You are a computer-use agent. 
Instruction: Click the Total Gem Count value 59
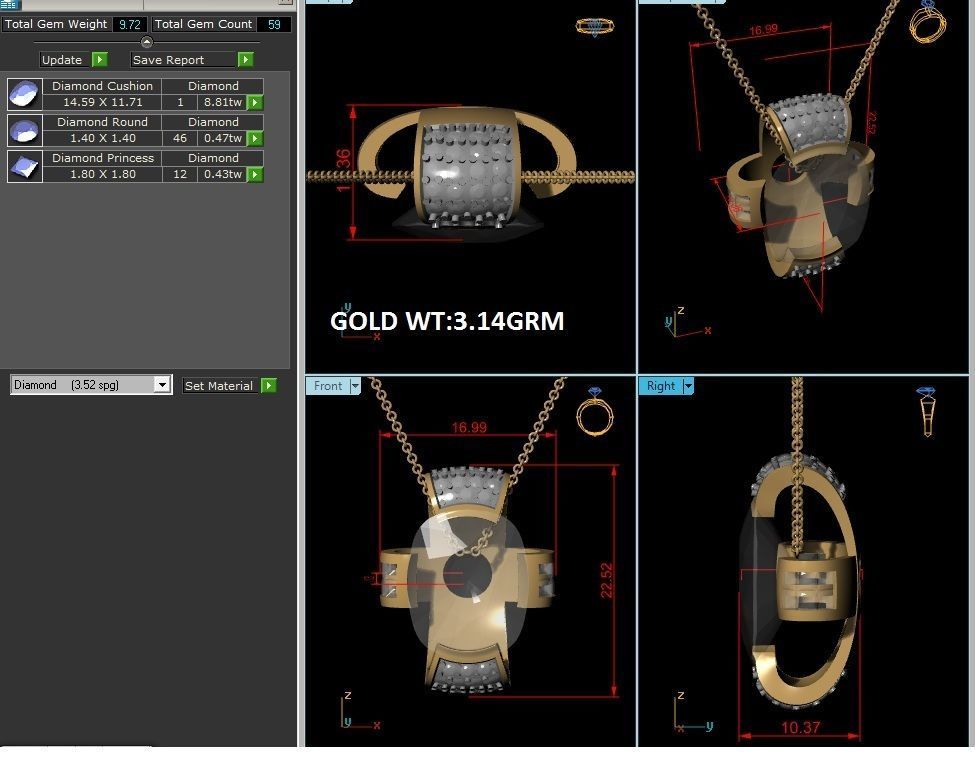point(274,24)
